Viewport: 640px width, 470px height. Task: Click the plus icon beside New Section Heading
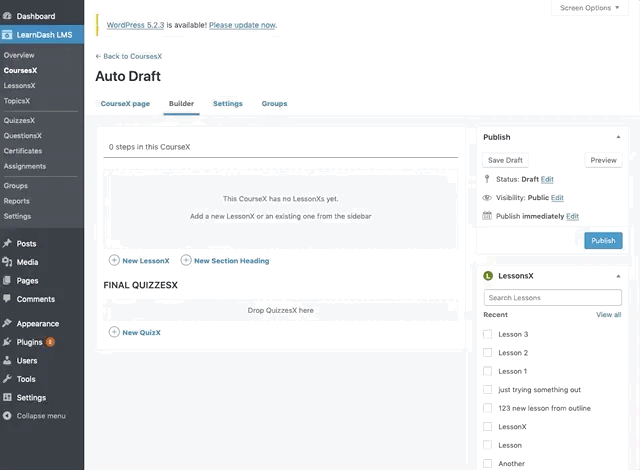click(186, 260)
